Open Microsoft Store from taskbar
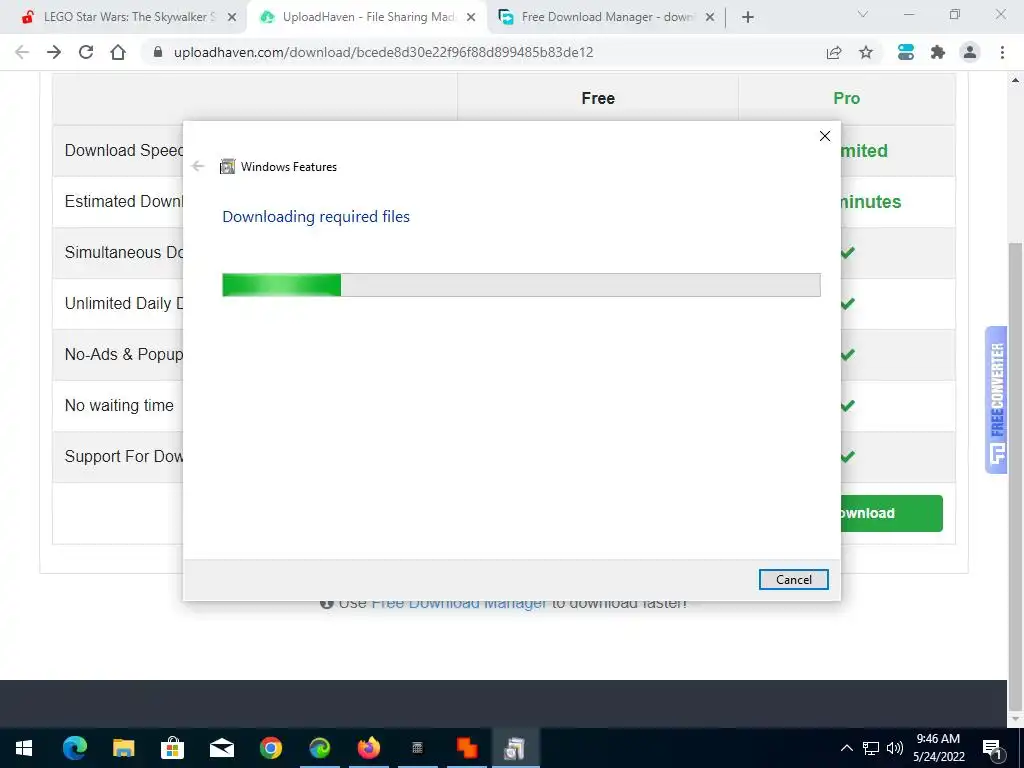 (172, 748)
